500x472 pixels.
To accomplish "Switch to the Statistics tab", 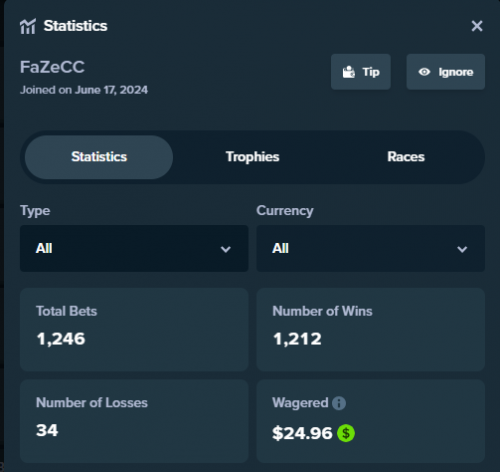I will 99,157.
